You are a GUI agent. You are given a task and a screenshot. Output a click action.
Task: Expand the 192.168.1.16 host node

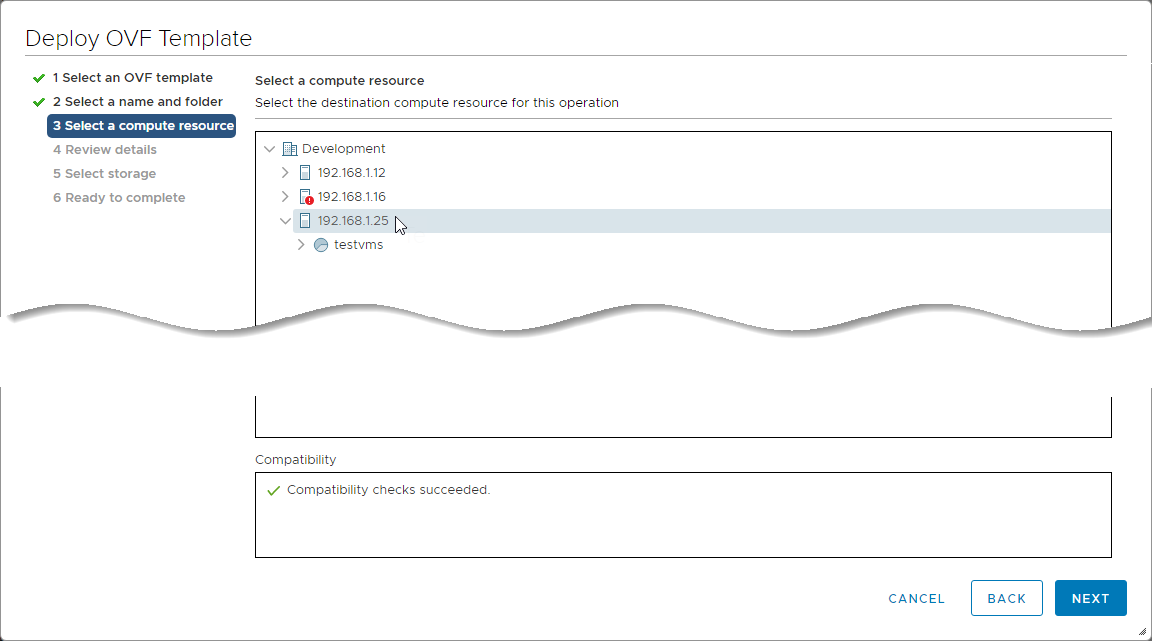coord(285,197)
